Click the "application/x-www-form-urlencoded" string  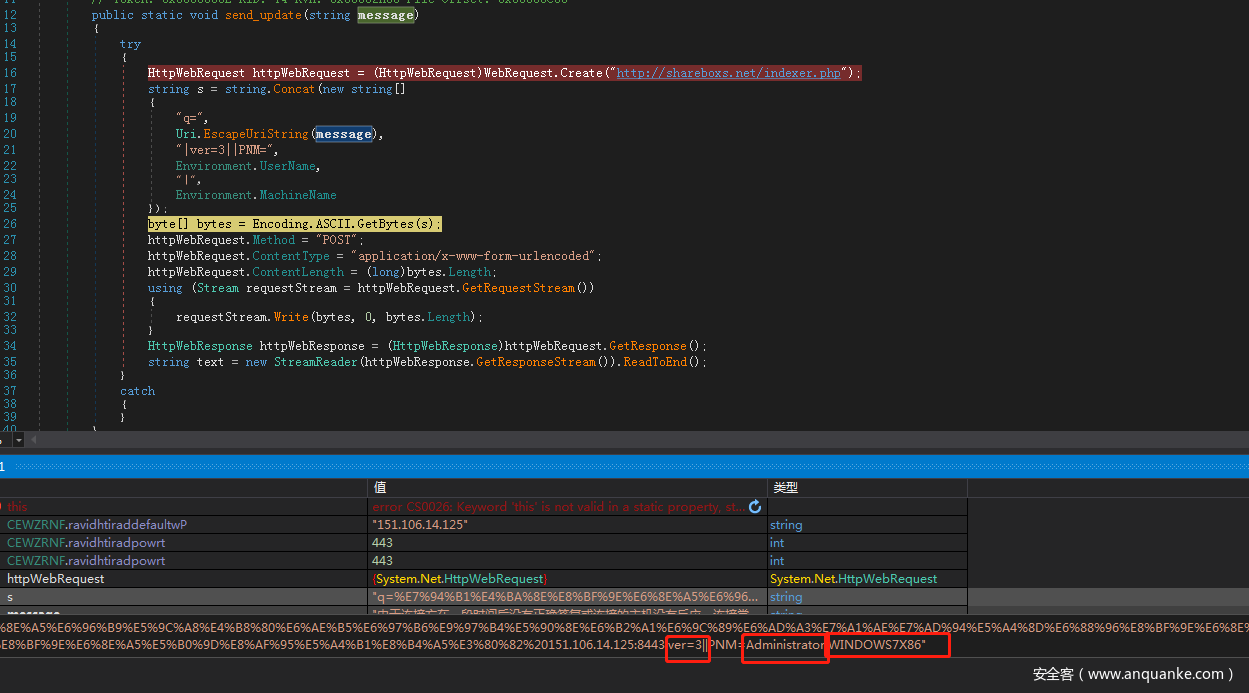coord(474,256)
